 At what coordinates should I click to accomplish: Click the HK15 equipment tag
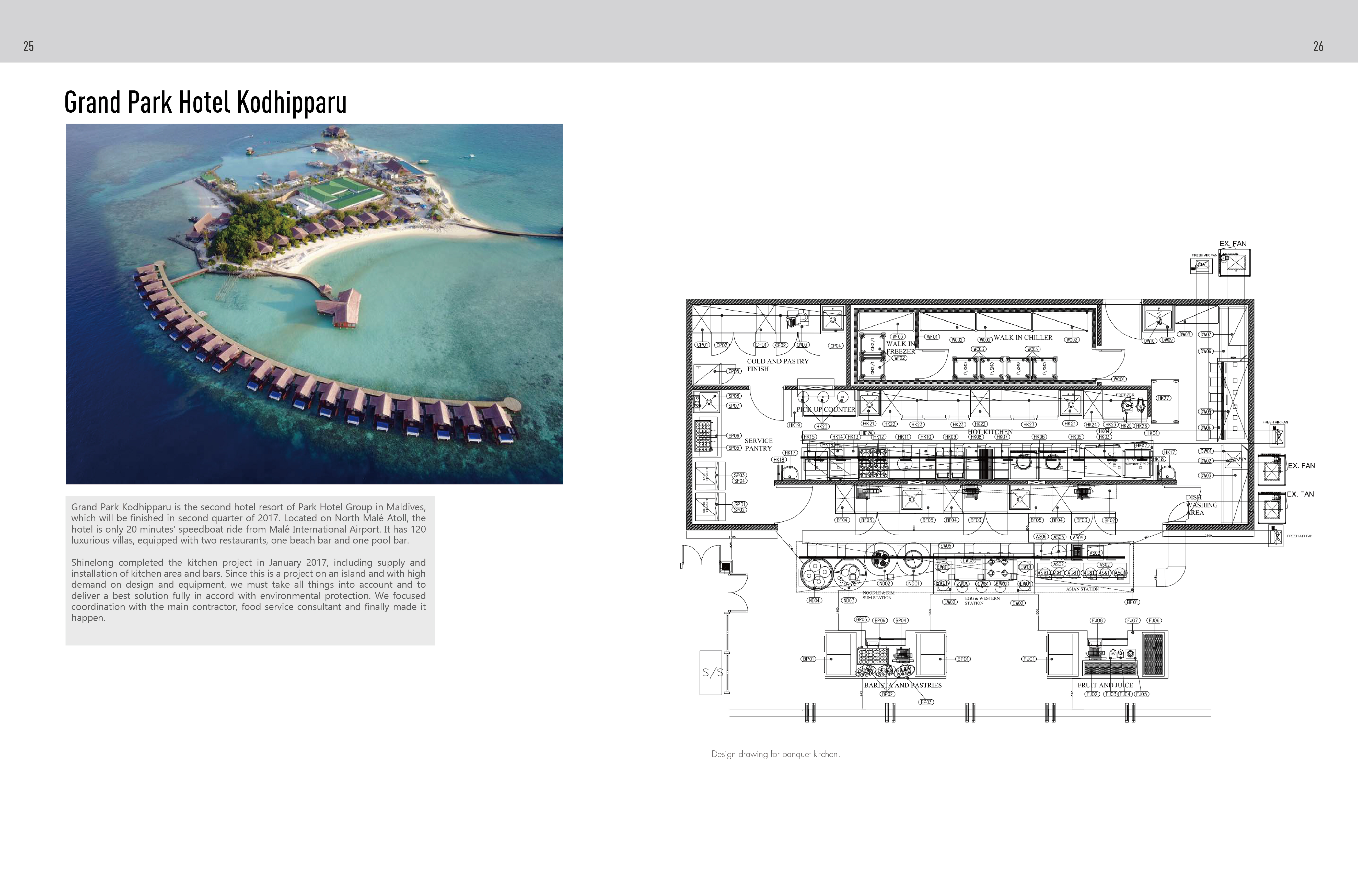tap(810, 437)
